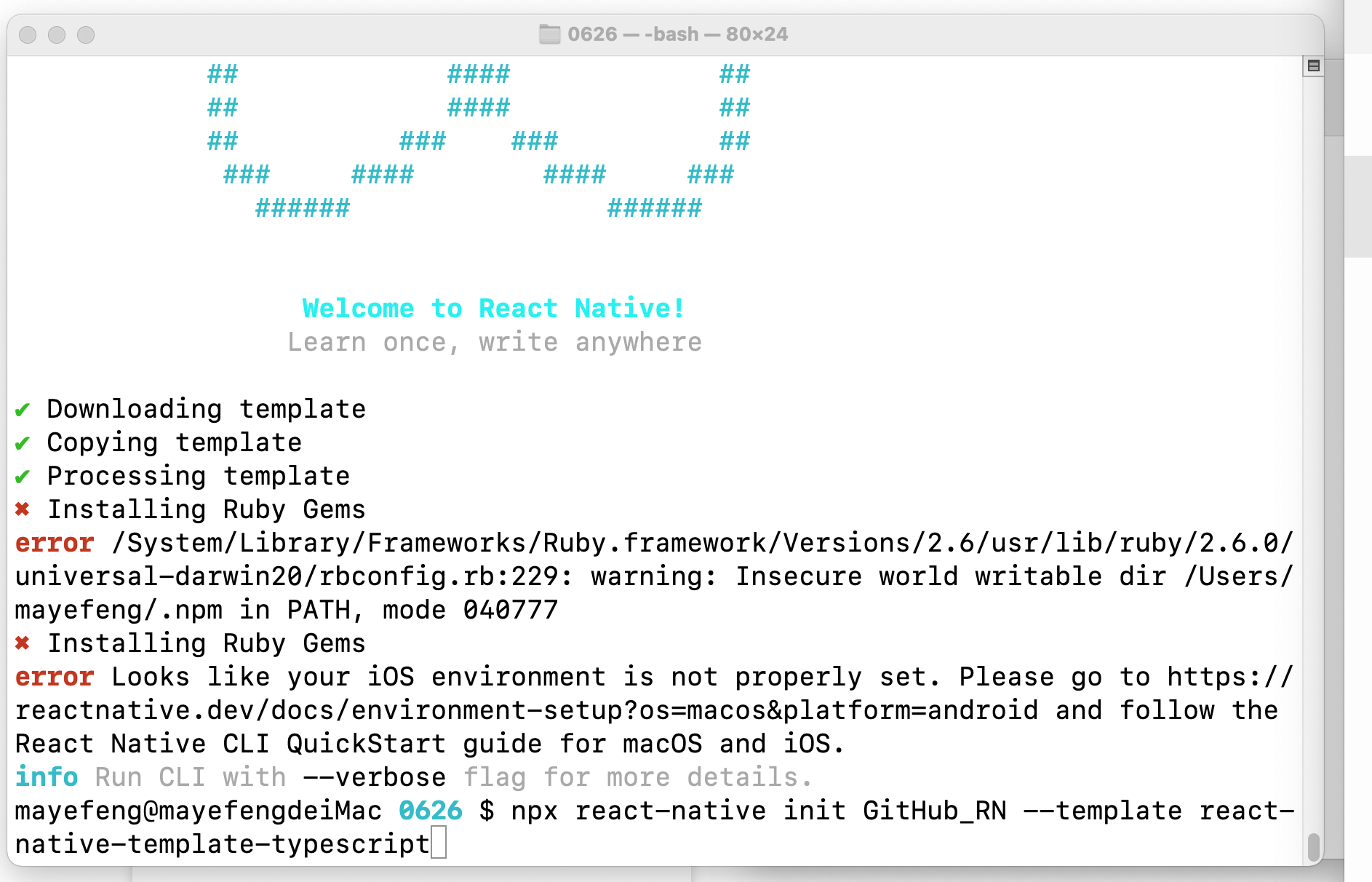Image resolution: width=1372 pixels, height=882 pixels.
Task: Click the text cursor after native-template-typescript
Action: [438, 844]
